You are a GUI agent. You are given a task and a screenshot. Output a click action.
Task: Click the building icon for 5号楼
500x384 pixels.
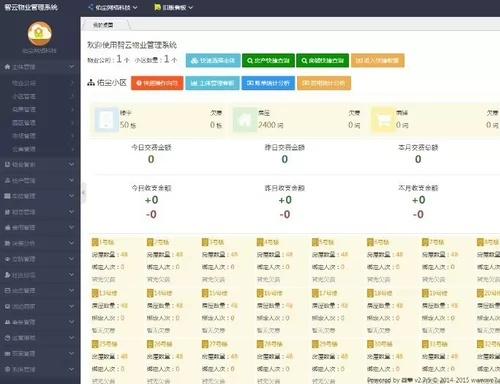315,242
